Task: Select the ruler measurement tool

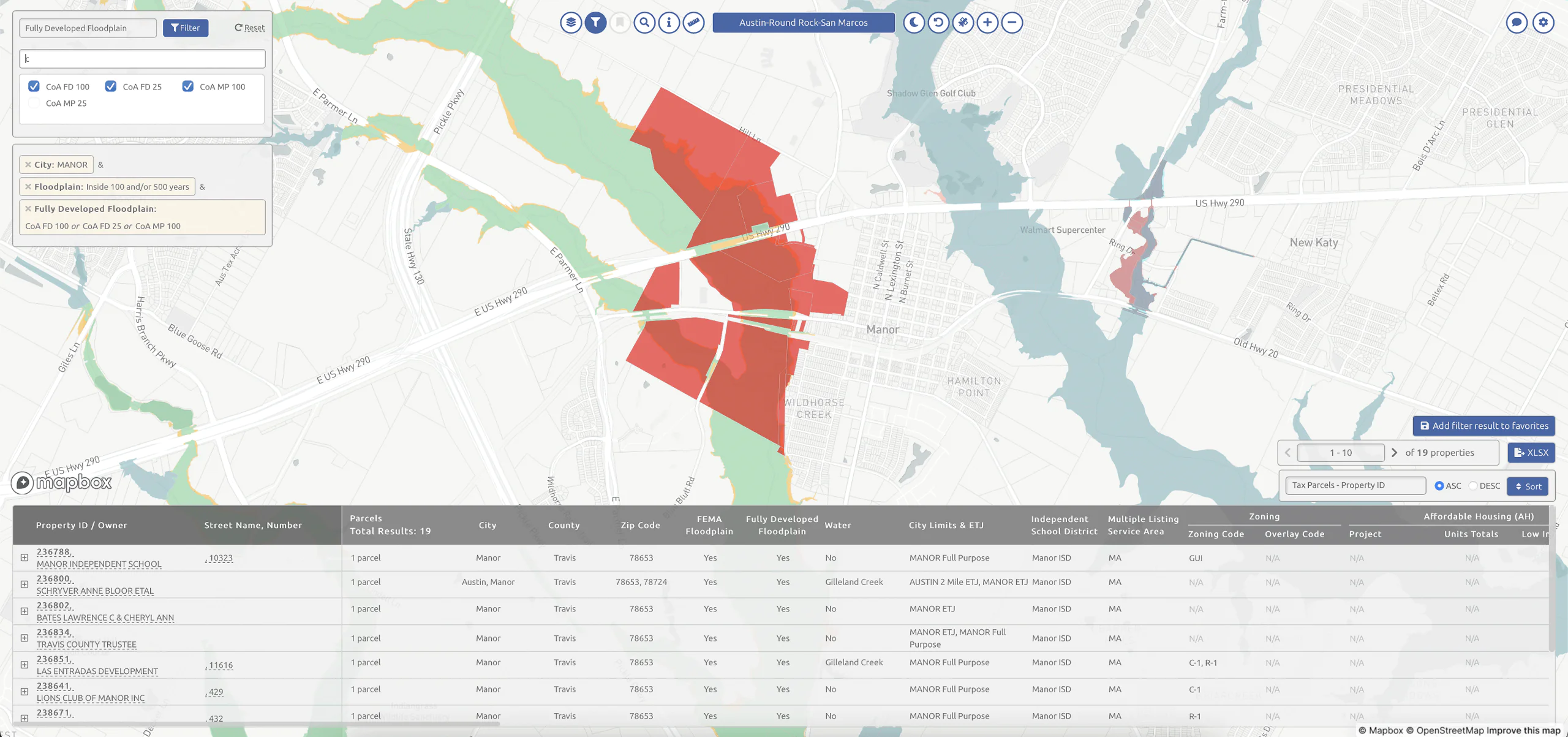Action: (693, 23)
